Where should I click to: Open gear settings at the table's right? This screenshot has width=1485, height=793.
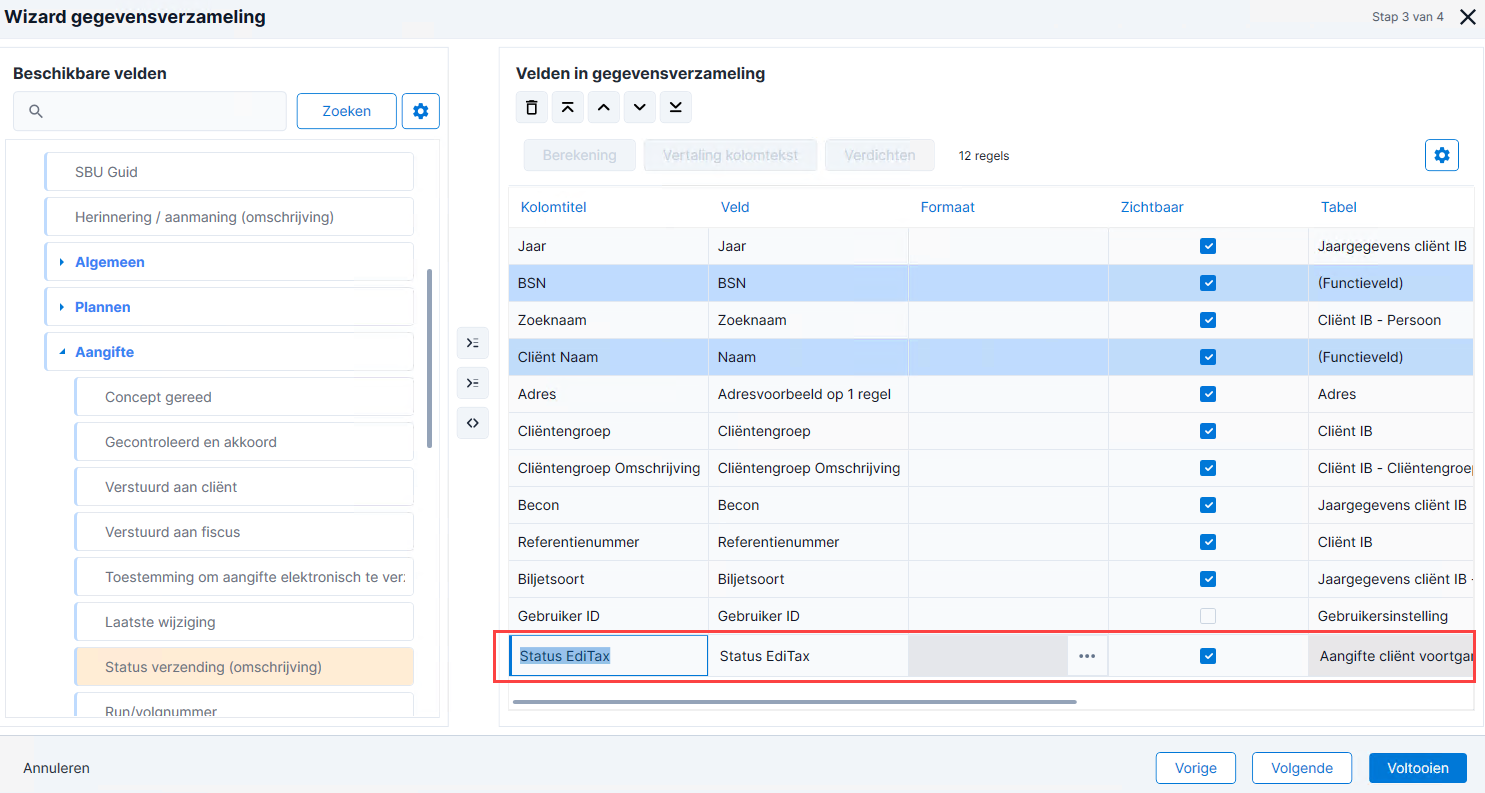click(1441, 155)
